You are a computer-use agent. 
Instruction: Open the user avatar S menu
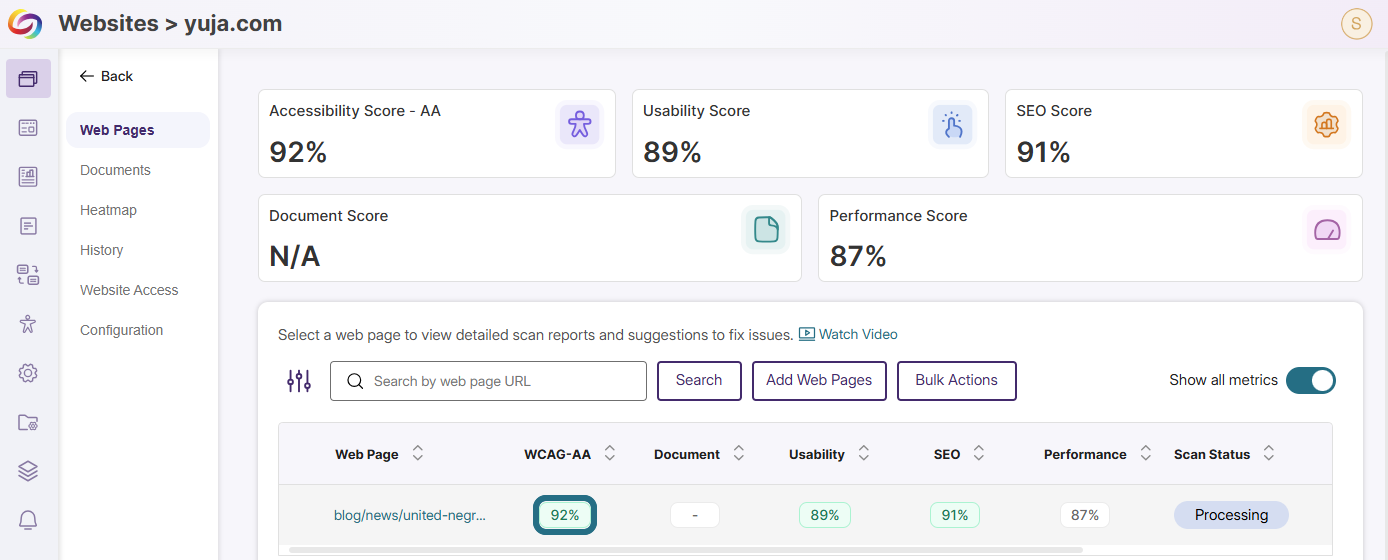point(1356,24)
